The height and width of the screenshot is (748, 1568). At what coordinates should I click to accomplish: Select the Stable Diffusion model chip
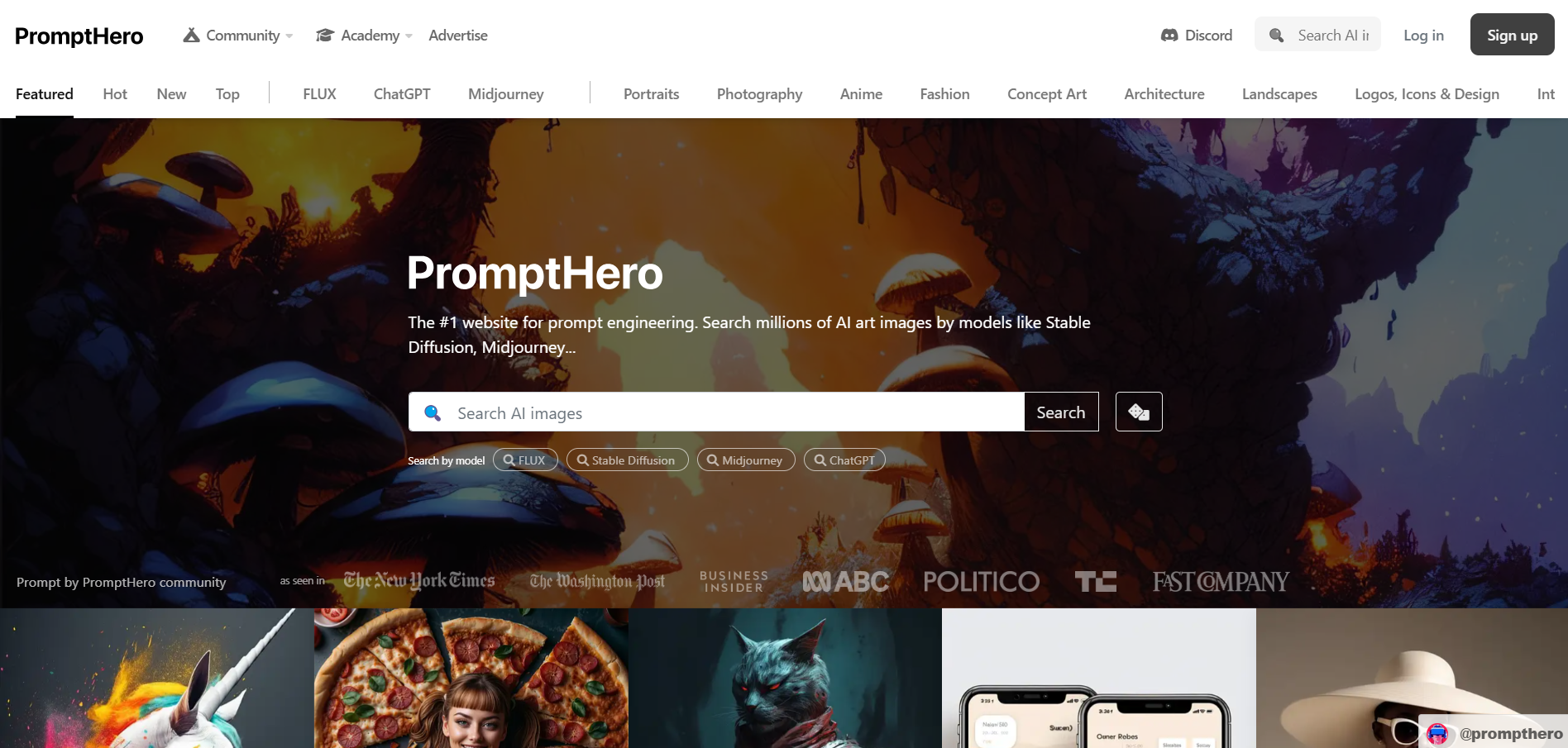pos(627,460)
